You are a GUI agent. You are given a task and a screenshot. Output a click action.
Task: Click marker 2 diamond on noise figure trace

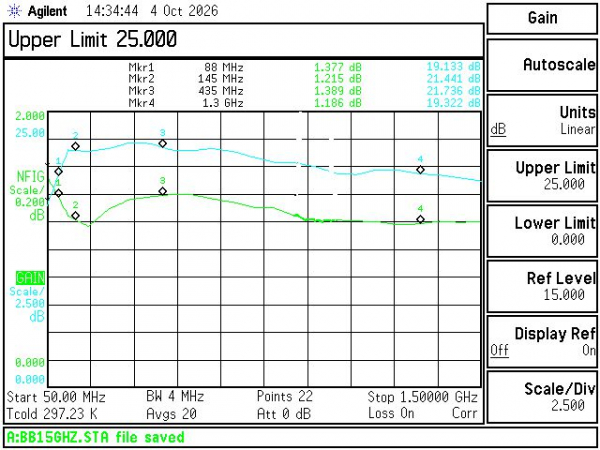[x=76, y=216]
